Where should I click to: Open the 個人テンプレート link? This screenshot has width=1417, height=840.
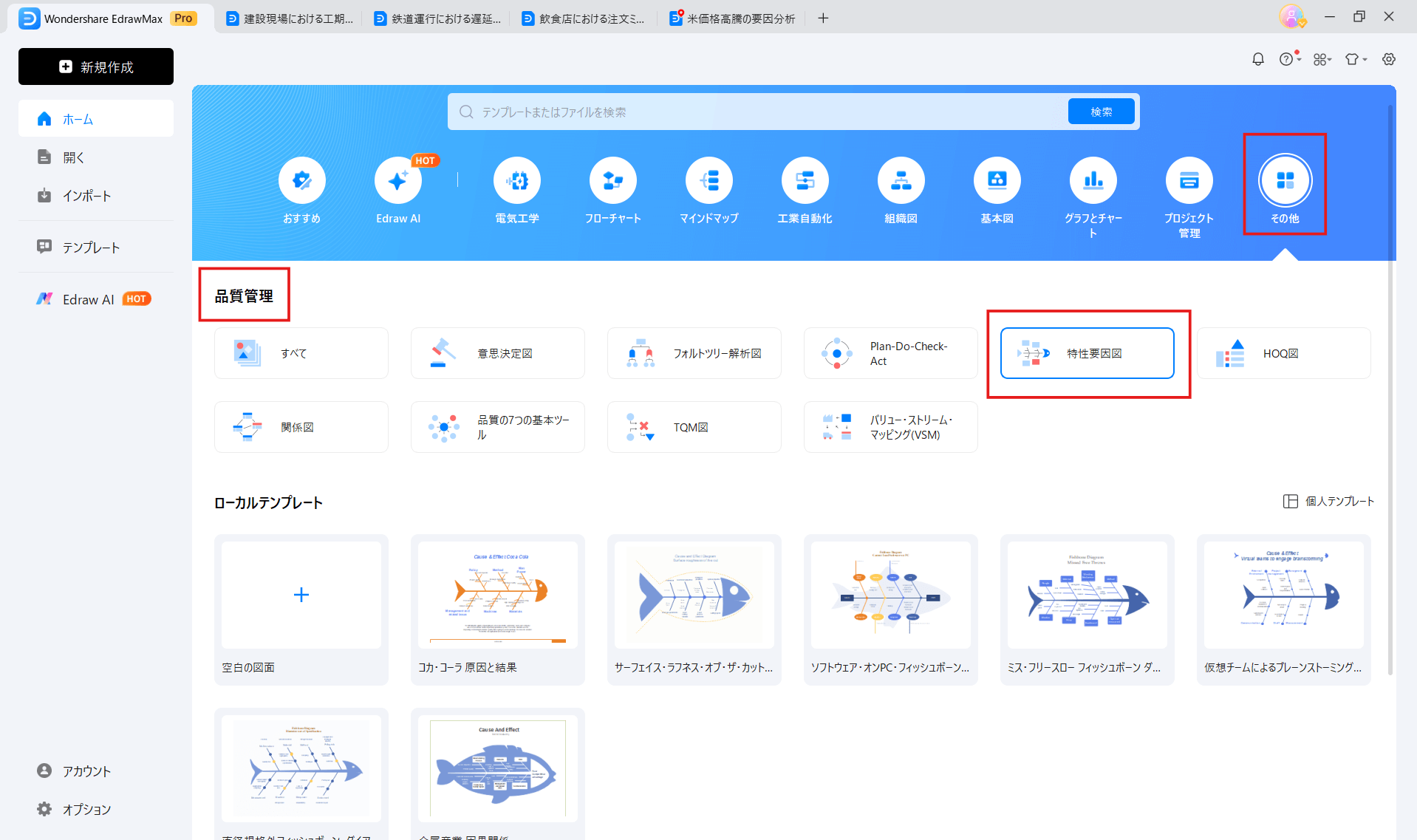(x=1328, y=502)
